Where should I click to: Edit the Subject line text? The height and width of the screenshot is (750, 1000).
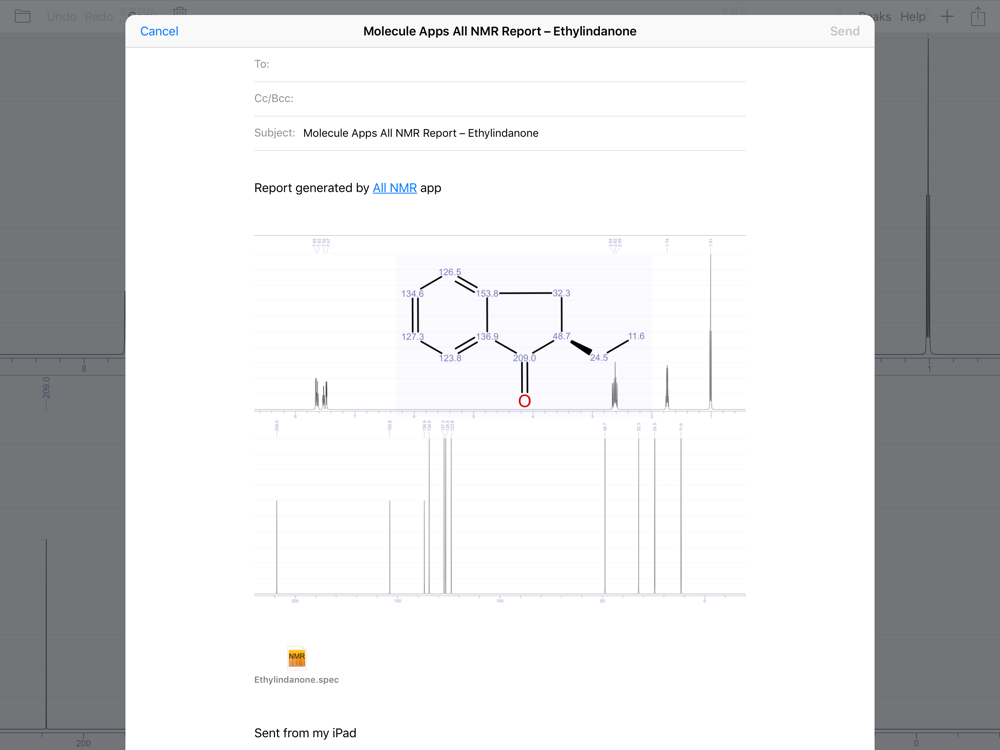click(420, 133)
